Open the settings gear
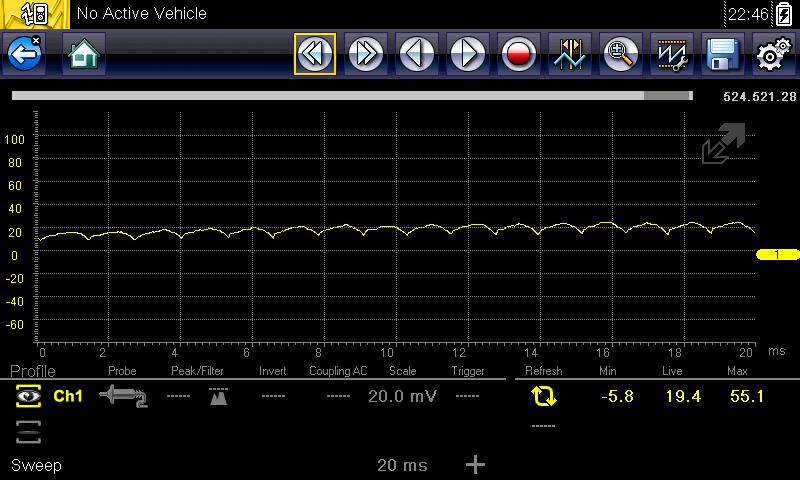The height and width of the screenshot is (480, 800). click(771, 54)
